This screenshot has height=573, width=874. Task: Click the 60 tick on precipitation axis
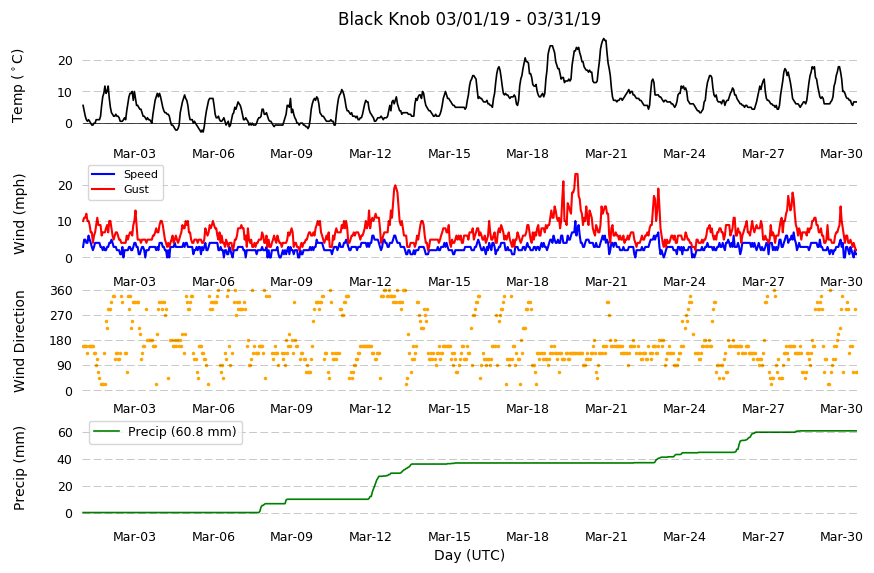(65, 433)
